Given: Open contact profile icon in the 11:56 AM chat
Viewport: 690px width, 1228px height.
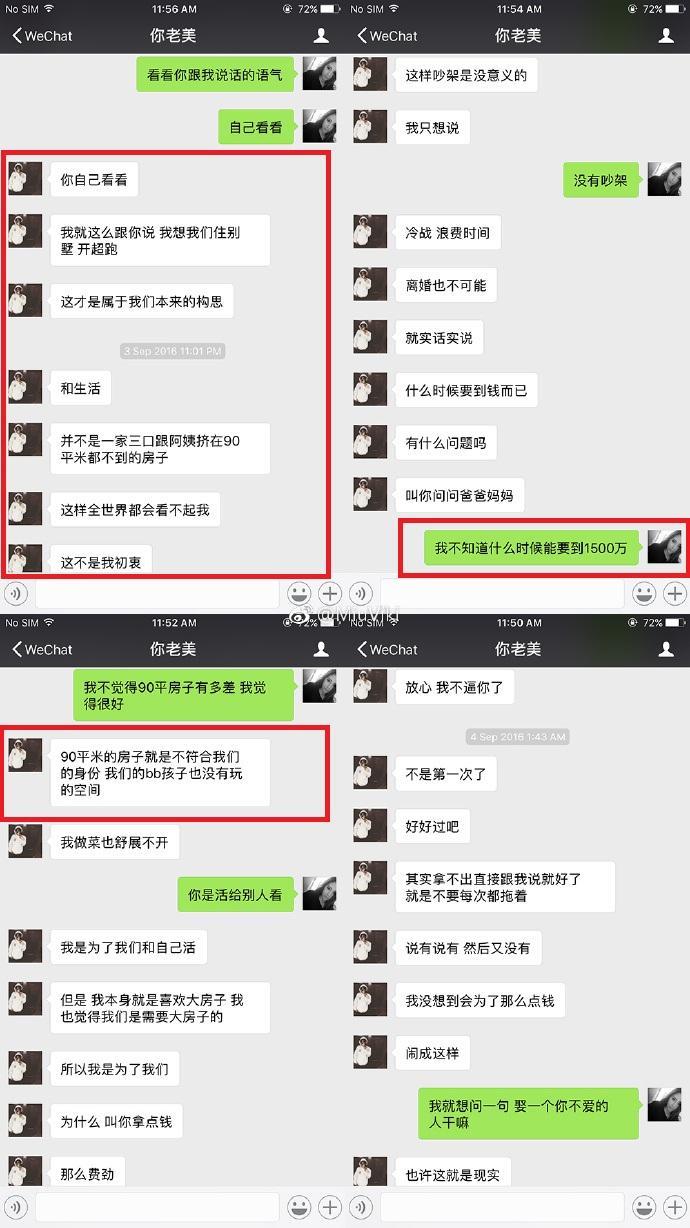Looking at the screenshot, I should tap(321, 36).
